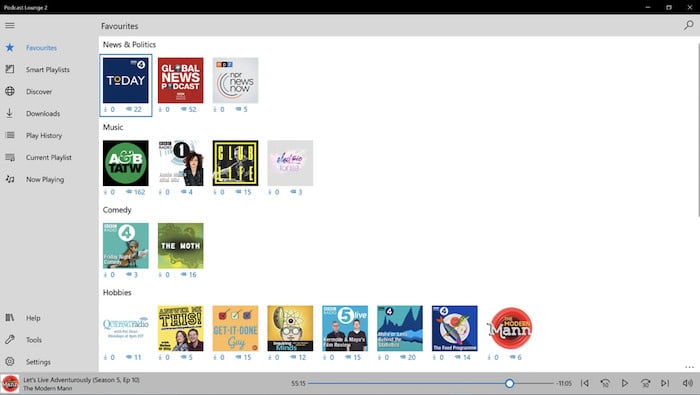Click the Discover globe icon
This screenshot has width=700, height=395.
(10, 91)
